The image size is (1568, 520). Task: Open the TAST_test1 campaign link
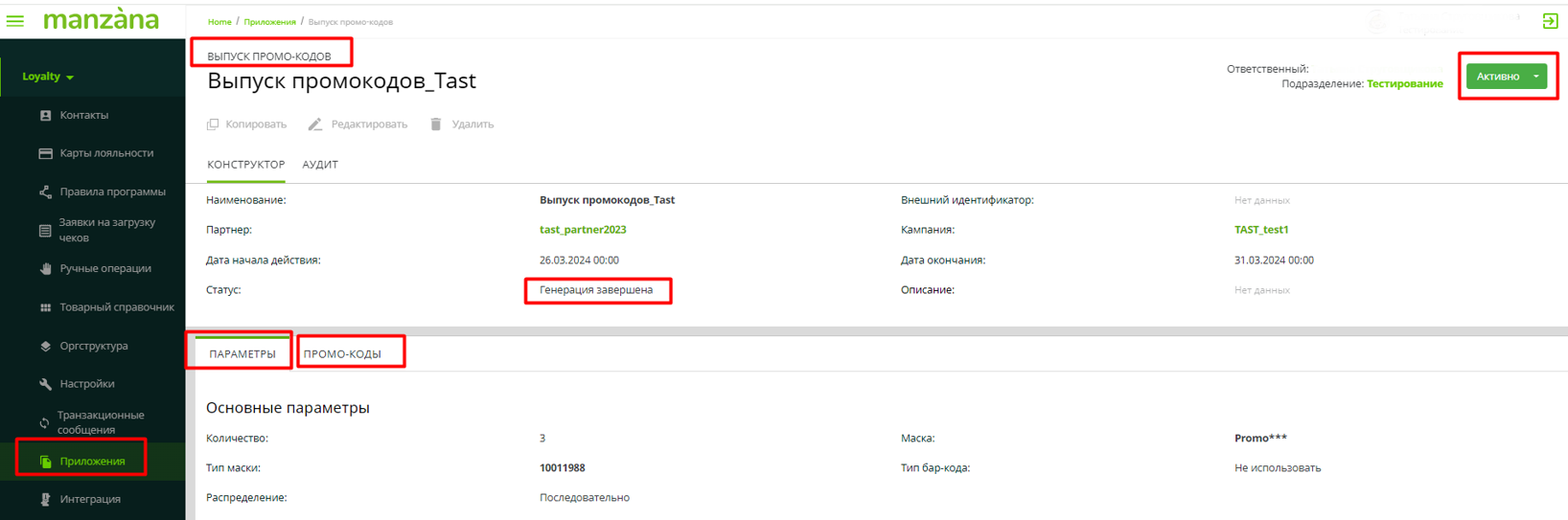(x=1261, y=230)
